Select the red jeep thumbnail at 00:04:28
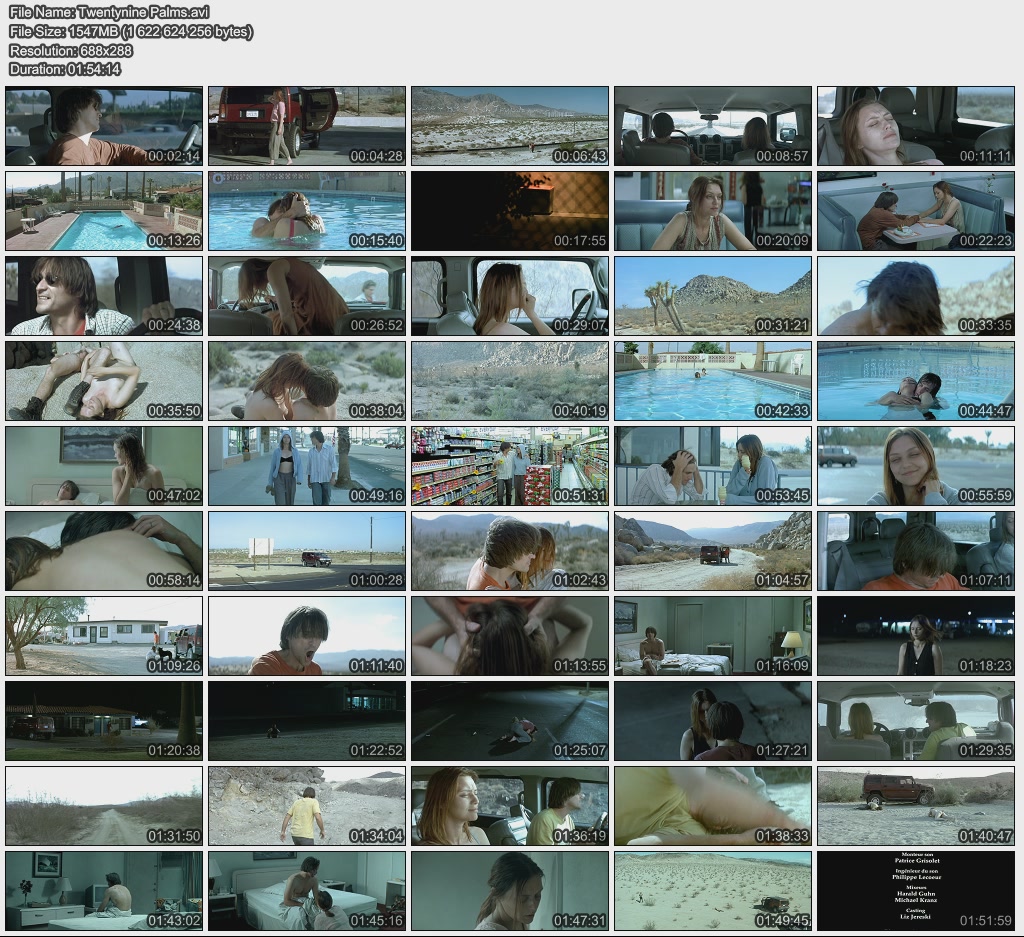The height and width of the screenshot is (937, 1024). [307, 126]
